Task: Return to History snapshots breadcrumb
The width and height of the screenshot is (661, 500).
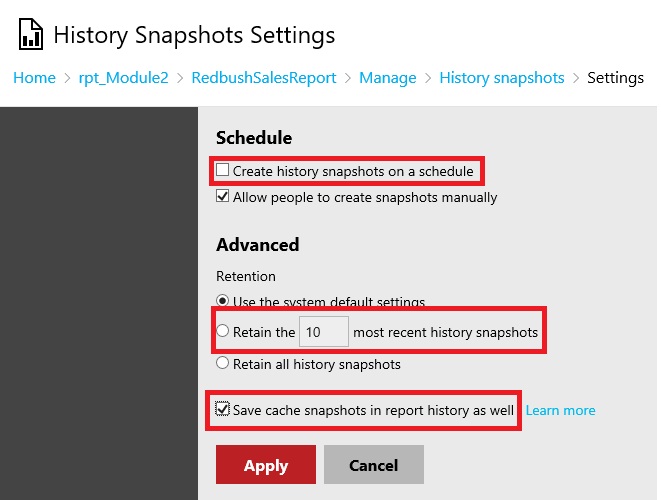Action: point(502,77)
